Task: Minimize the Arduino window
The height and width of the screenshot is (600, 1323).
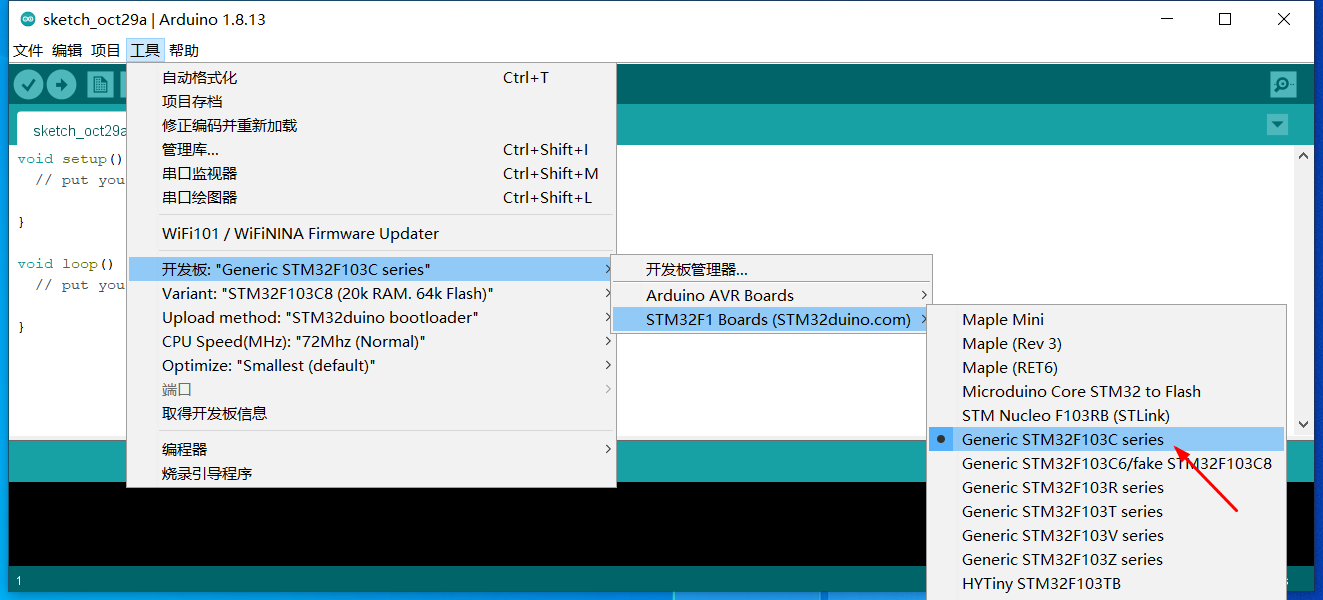Action: [x=1165, y=19]
